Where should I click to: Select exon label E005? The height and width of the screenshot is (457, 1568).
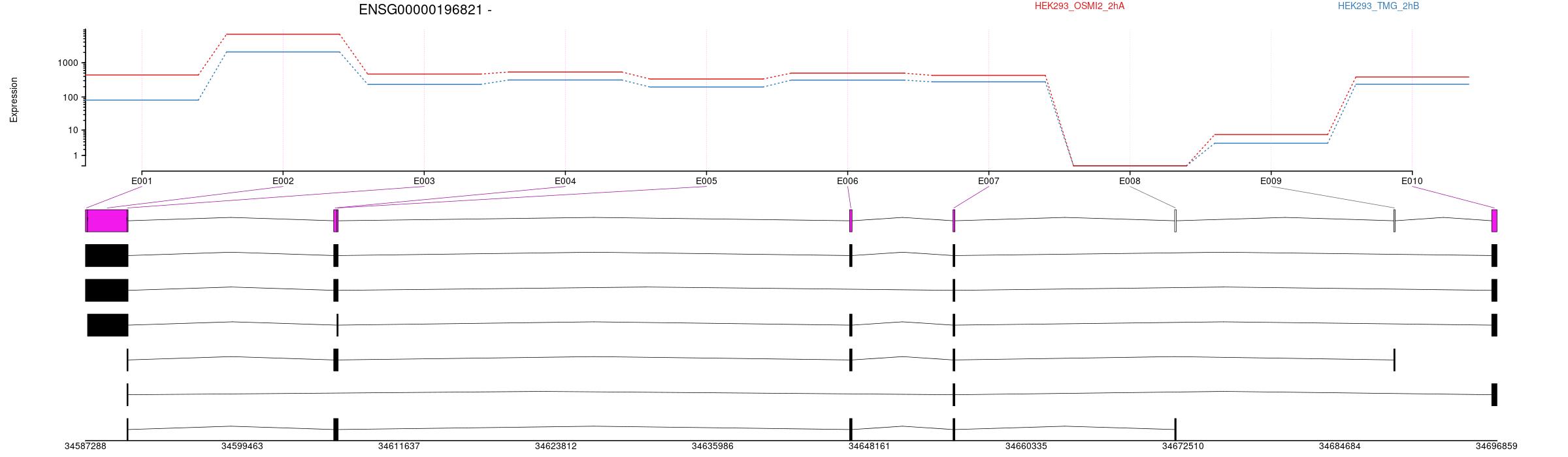(706, 181)
